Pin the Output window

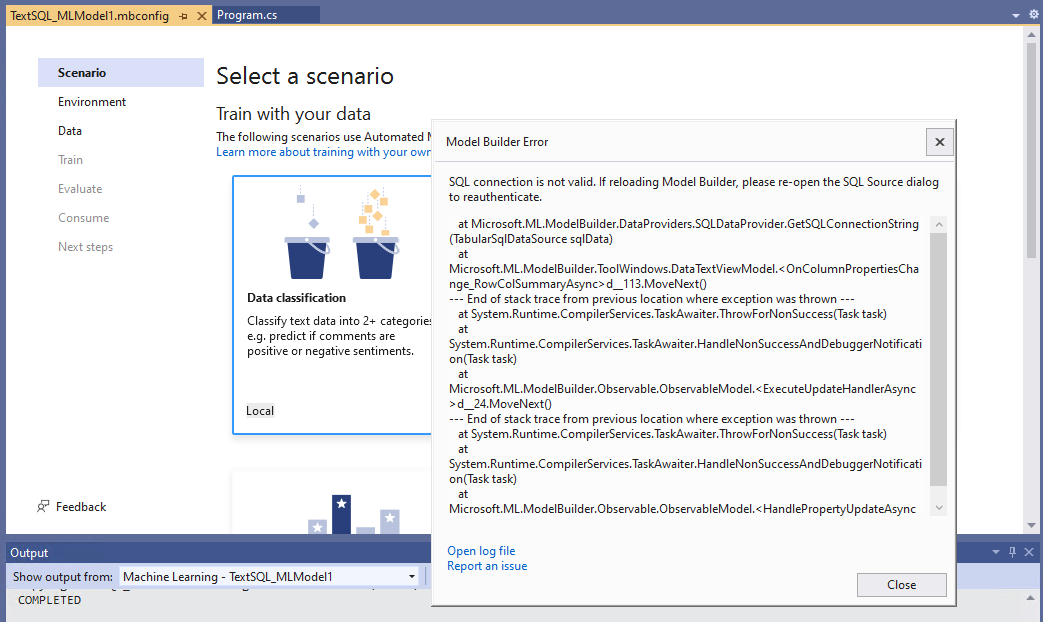1012,551
